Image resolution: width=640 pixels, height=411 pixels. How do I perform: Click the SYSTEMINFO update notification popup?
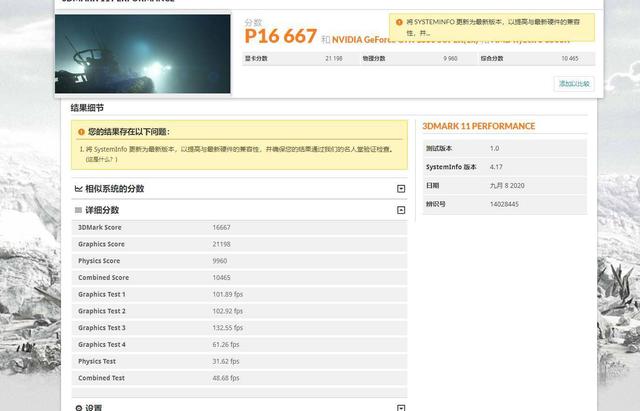tap(492, 27)
